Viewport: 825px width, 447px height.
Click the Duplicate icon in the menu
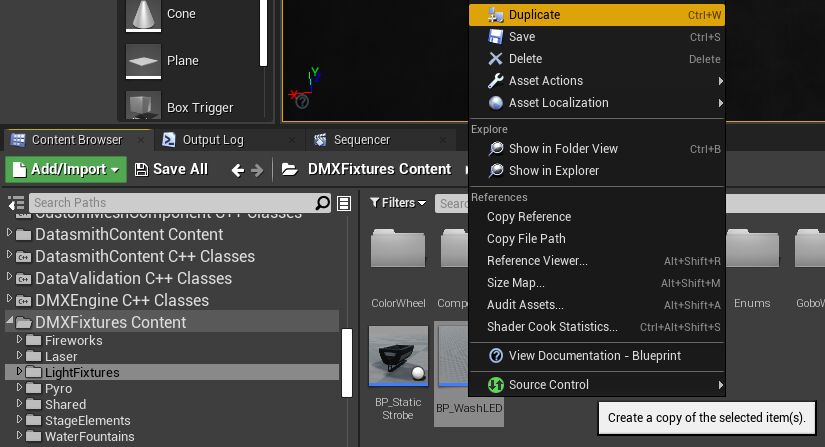pos(496,15)
